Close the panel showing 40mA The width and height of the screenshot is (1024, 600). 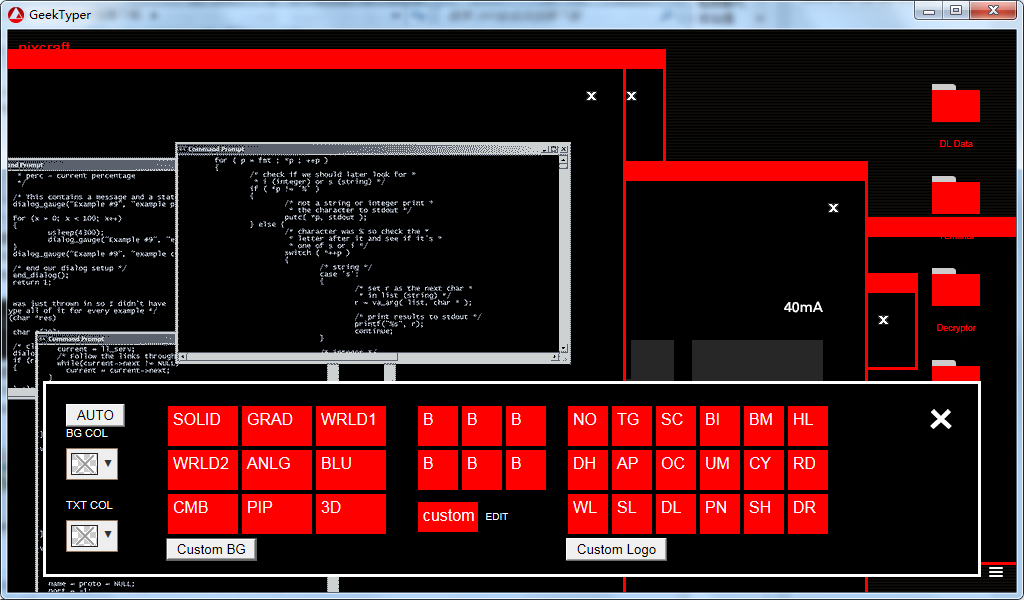point(833,208)
